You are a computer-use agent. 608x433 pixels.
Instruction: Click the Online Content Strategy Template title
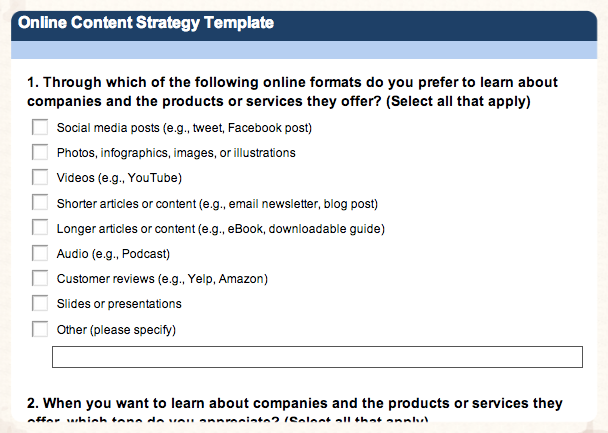(146, 23)
